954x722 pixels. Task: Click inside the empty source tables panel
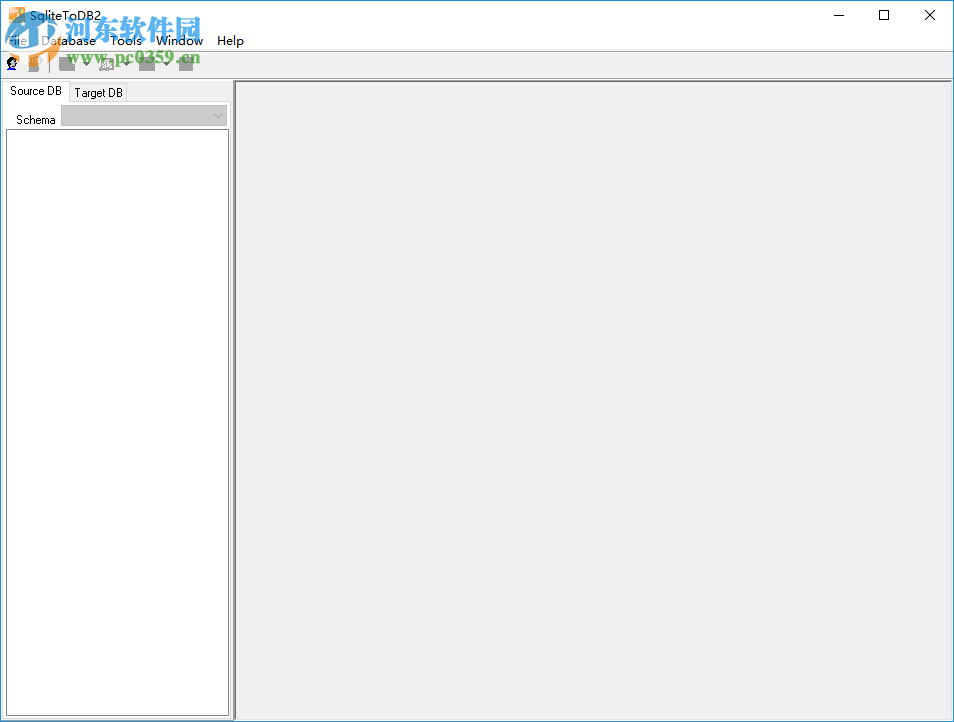click(117, 420)
